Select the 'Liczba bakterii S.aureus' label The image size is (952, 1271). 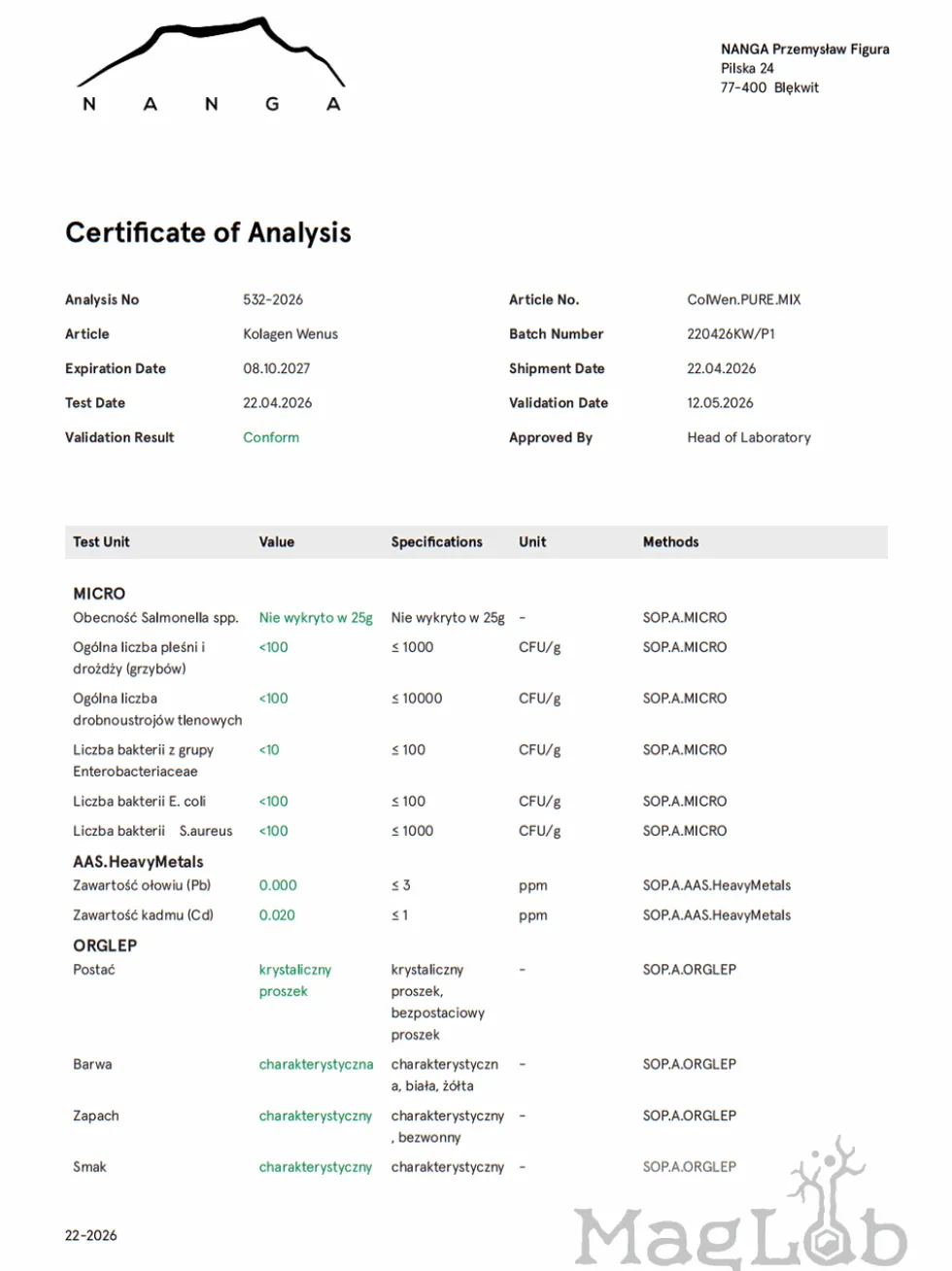point(153,831)
